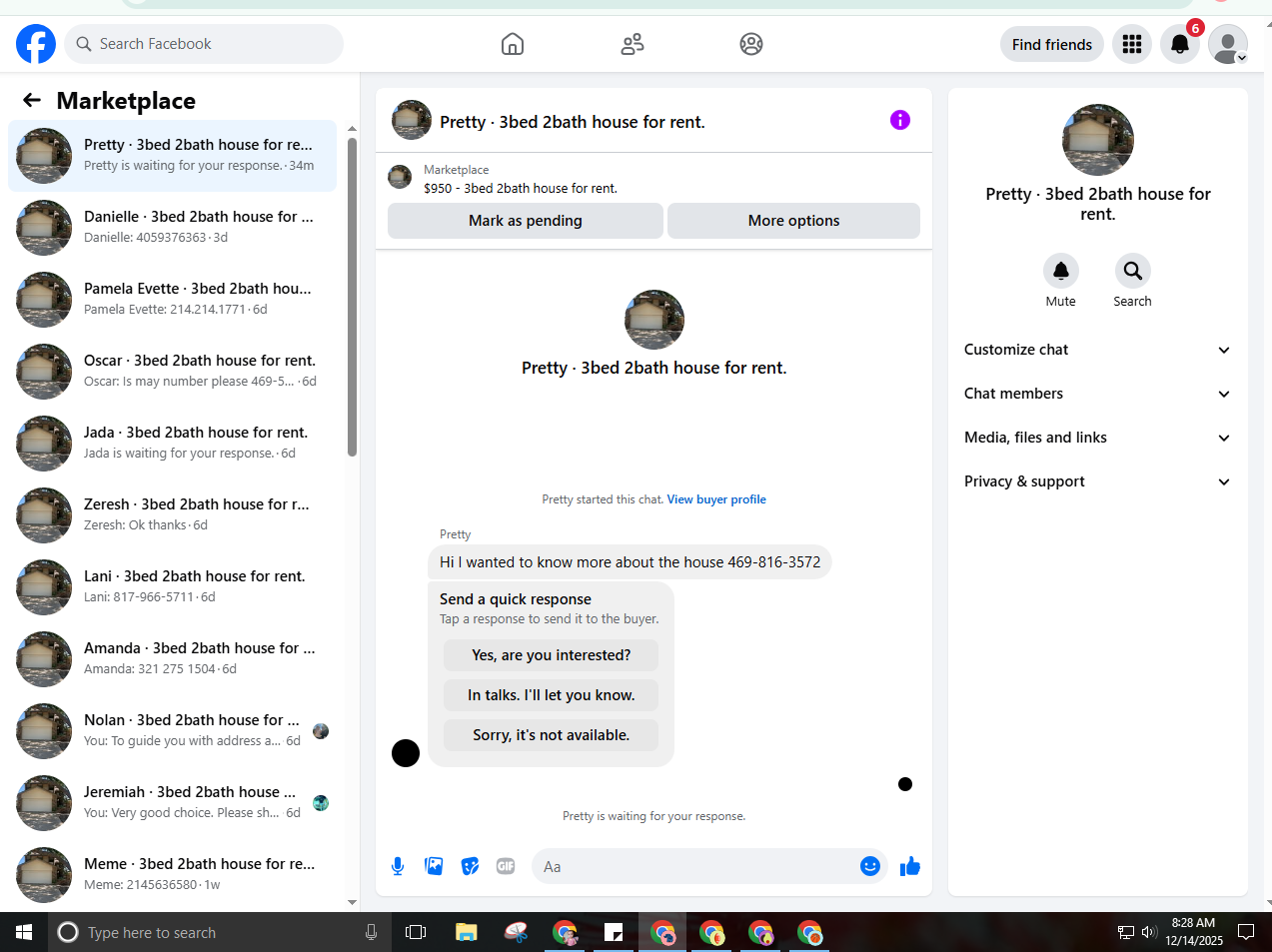
Task: Click the large house thumbnail in right panel
Action: point(1097,140)
